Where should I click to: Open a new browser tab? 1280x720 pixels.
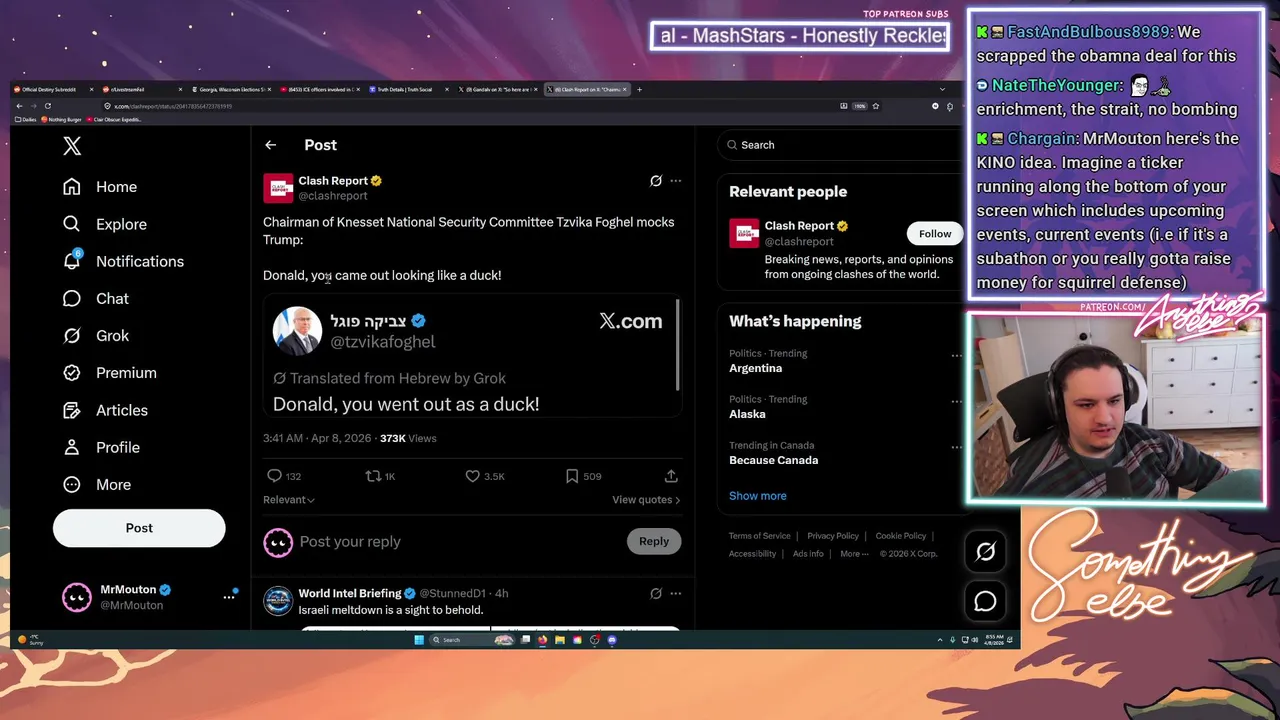click(x=640, y=90)
